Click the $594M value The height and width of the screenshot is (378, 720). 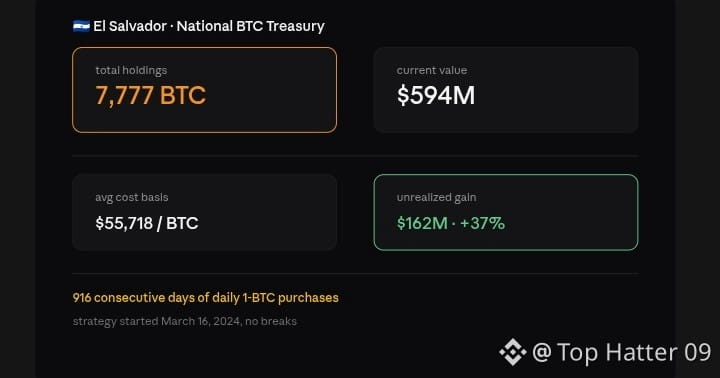pos(436,96)
